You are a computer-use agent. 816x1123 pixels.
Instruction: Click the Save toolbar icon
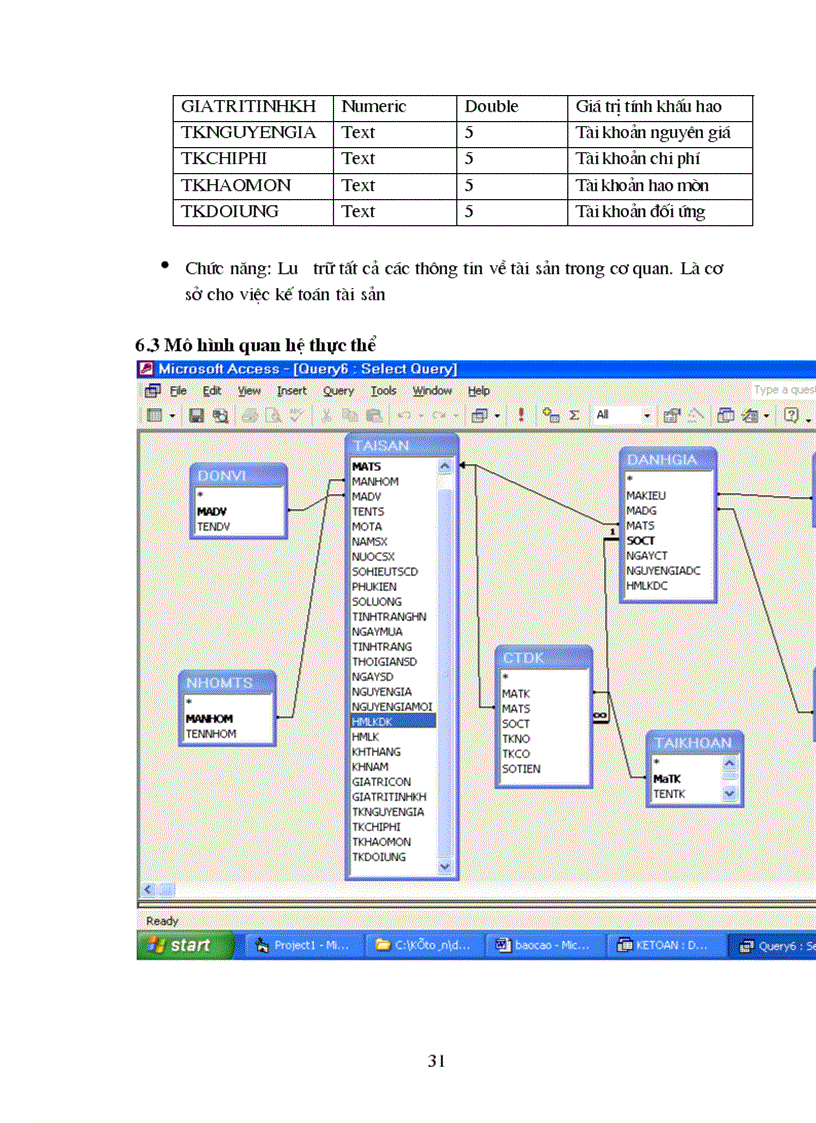point(196,415)
